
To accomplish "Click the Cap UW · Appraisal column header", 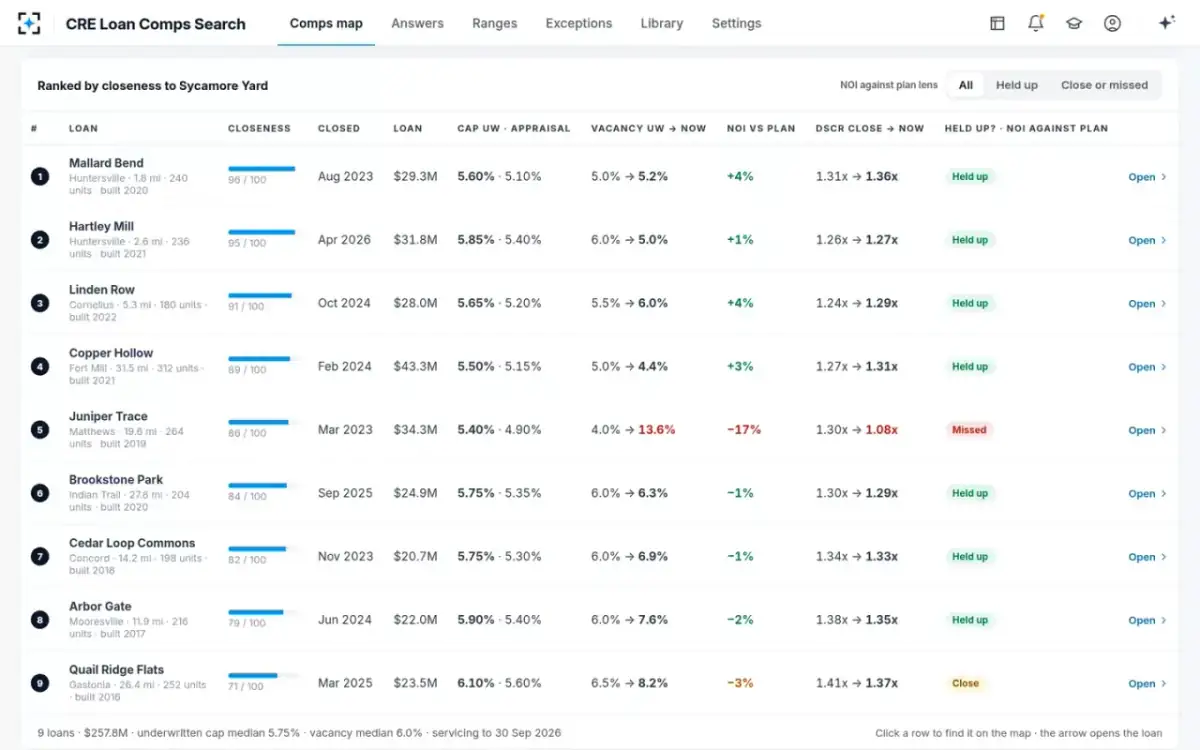I will click(x=514, y=128).
